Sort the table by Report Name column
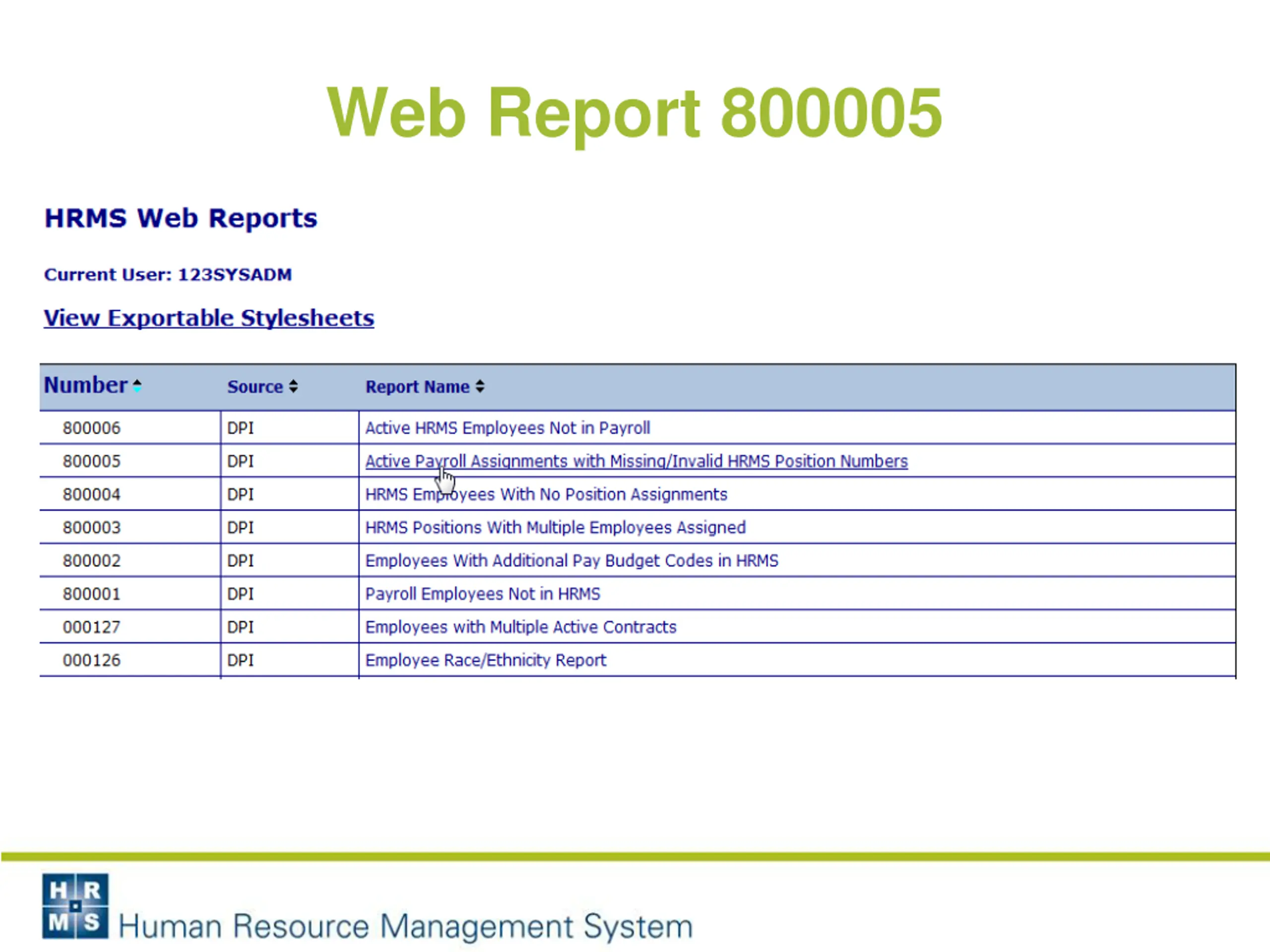1270x952 pixels. pyautogui.click(x=480, y=386)
